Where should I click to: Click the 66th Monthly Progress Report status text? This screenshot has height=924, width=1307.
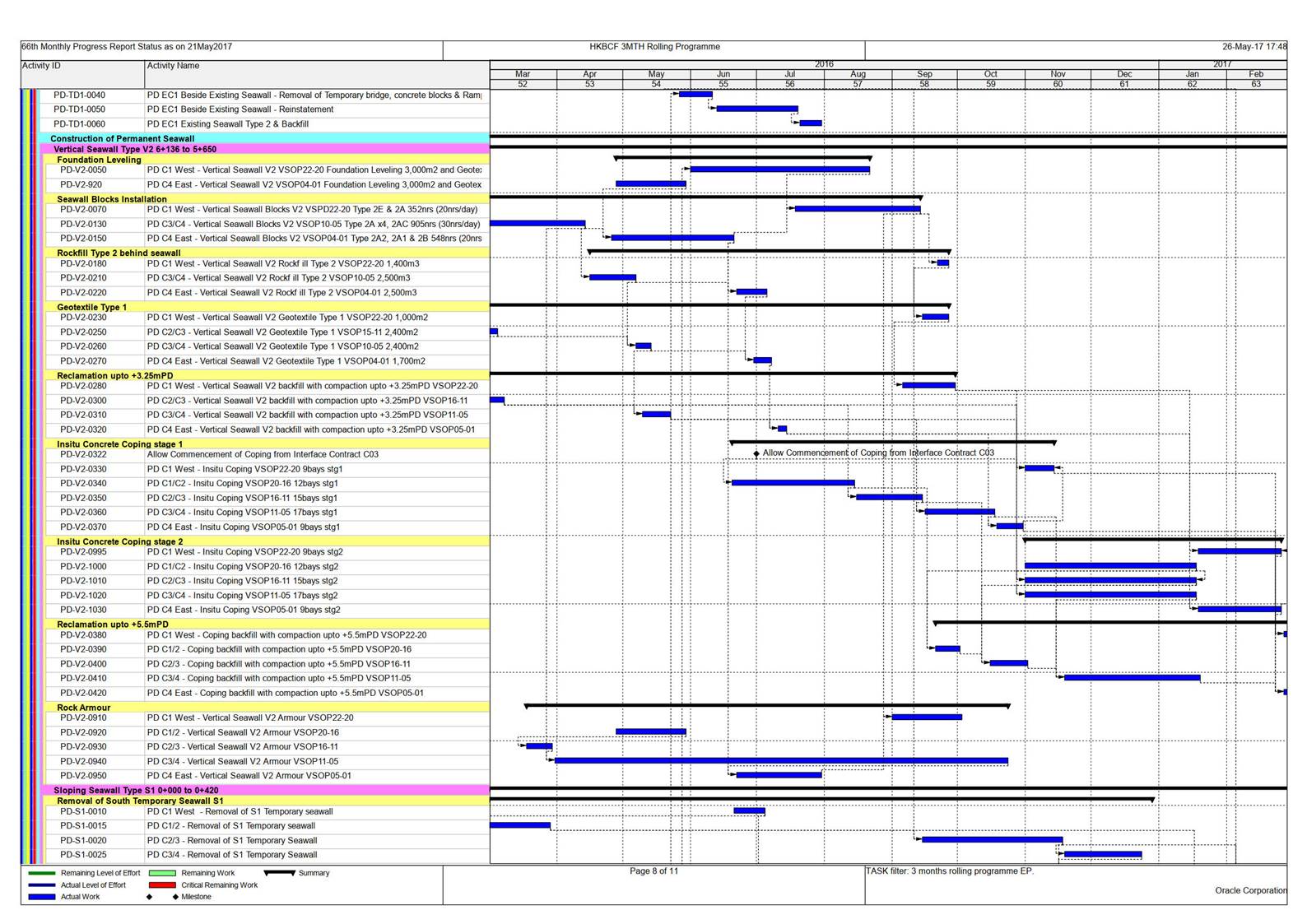pyautogui.click(x=127, y=47)
